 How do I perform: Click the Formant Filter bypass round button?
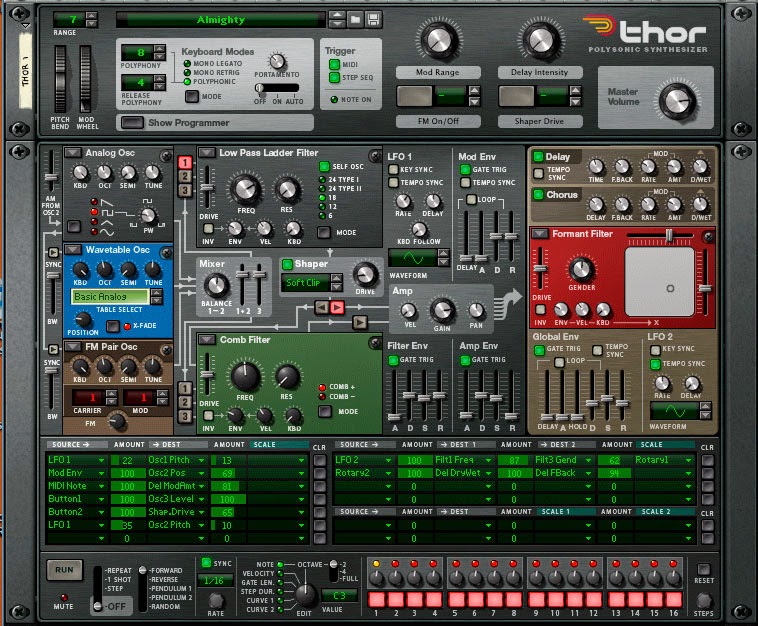(x=708, y=236)
